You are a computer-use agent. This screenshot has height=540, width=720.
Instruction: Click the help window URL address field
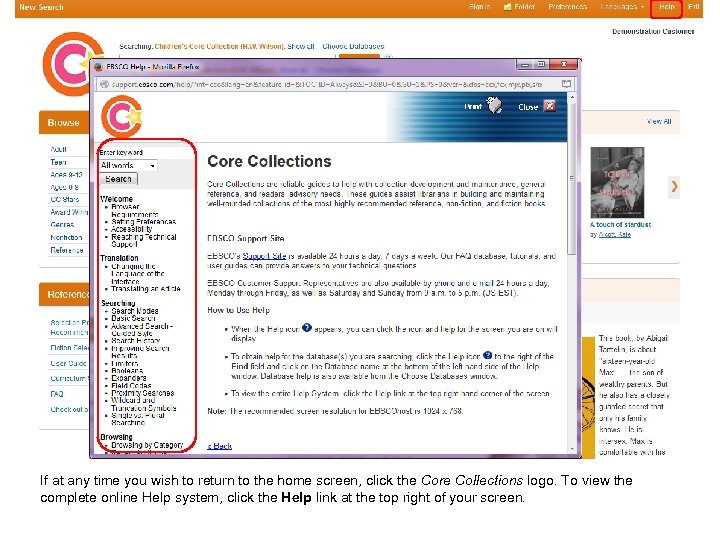[x=326, y=84]
